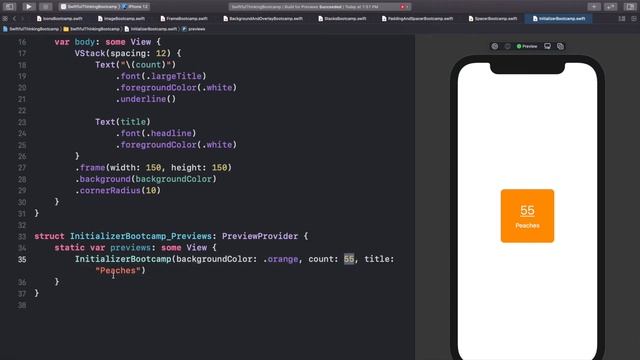640x360 pixels.
Task: Go forward in editor history
Action: tap(22, 18)
